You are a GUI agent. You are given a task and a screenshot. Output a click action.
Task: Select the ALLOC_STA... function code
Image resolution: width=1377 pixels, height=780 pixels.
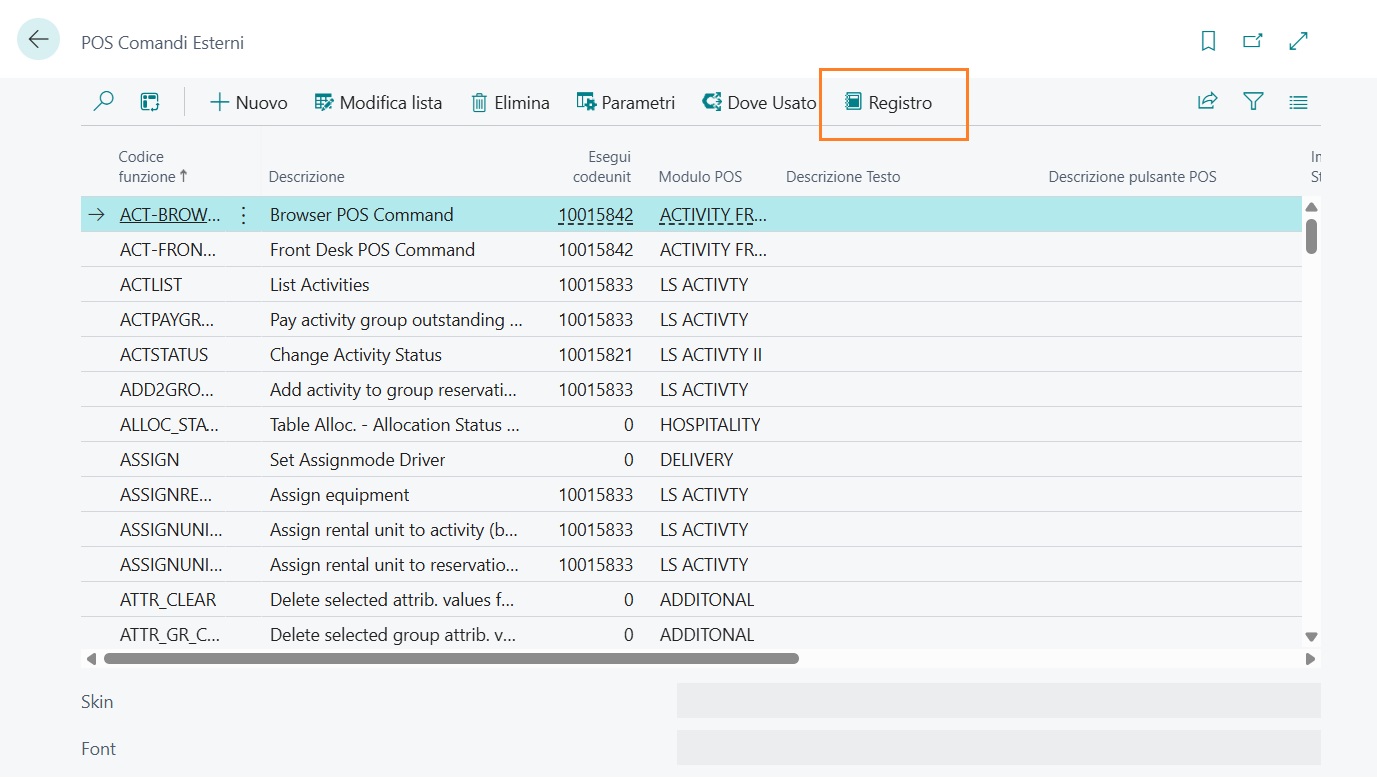tap(169, 425)
